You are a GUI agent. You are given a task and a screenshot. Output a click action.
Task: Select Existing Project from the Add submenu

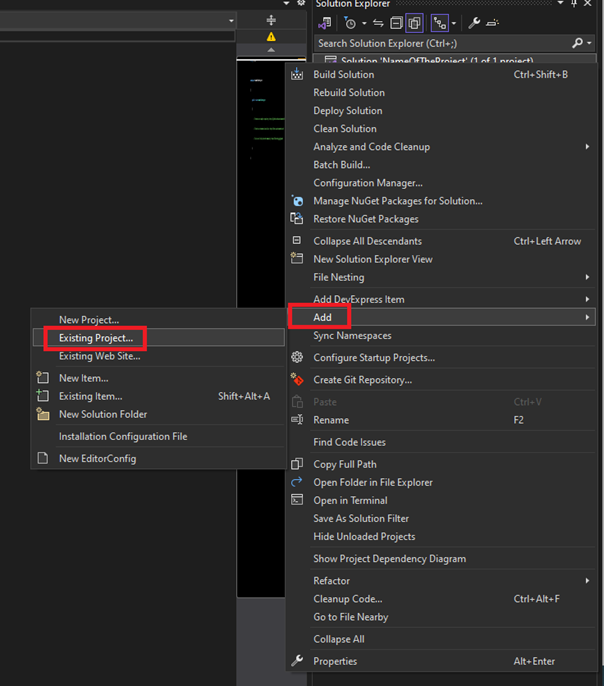[95, 338]
